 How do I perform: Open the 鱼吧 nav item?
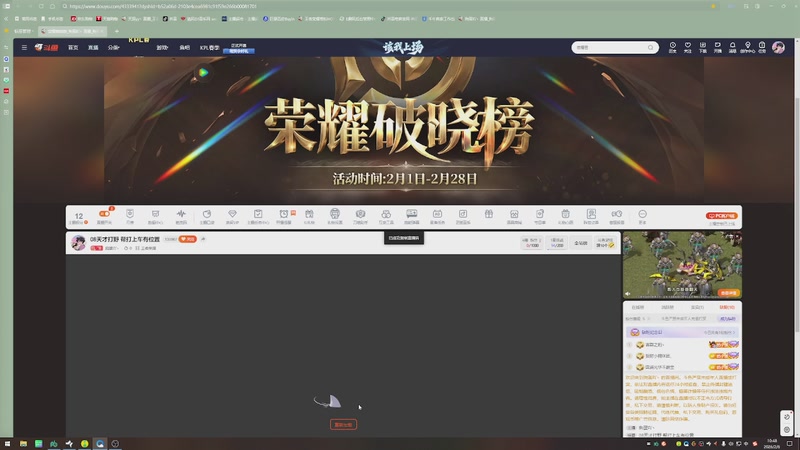pyautogui.click(x=184, y=47)
